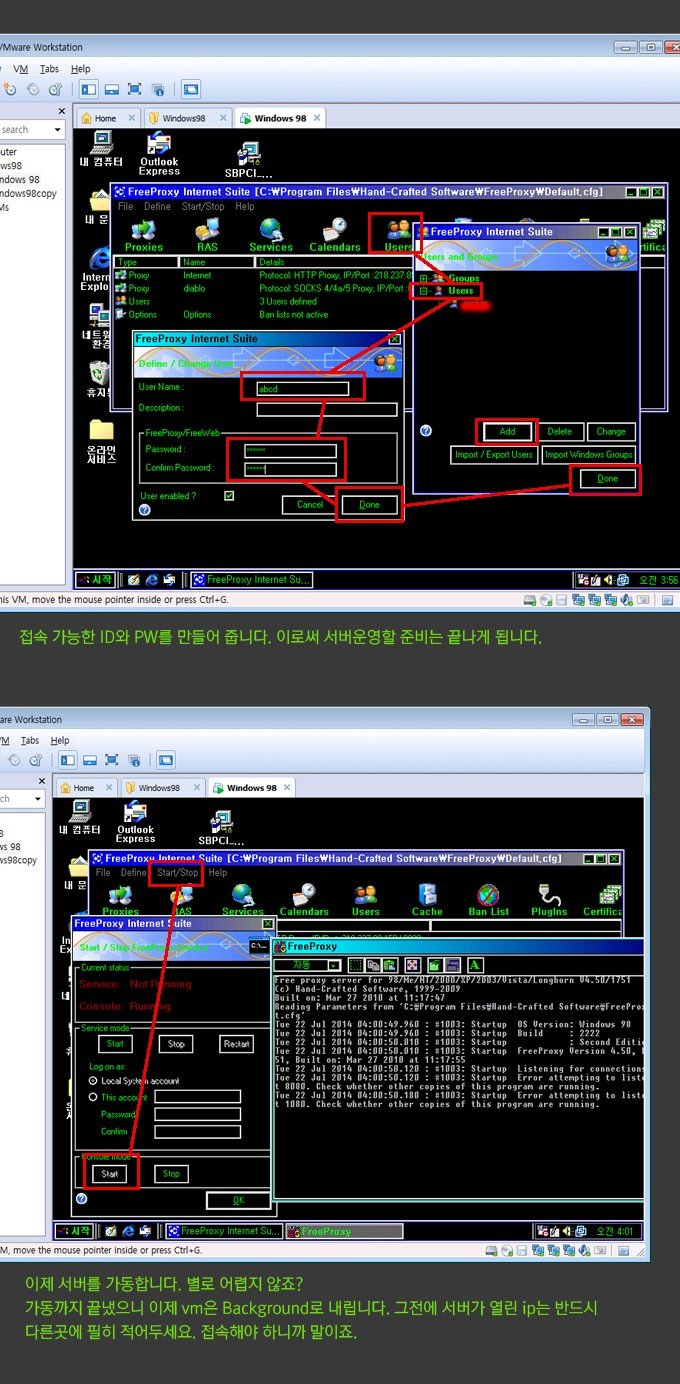This screenshot has width=680, height=1384.
Task: Click the Service mode Stop button
Action: 176,1044
